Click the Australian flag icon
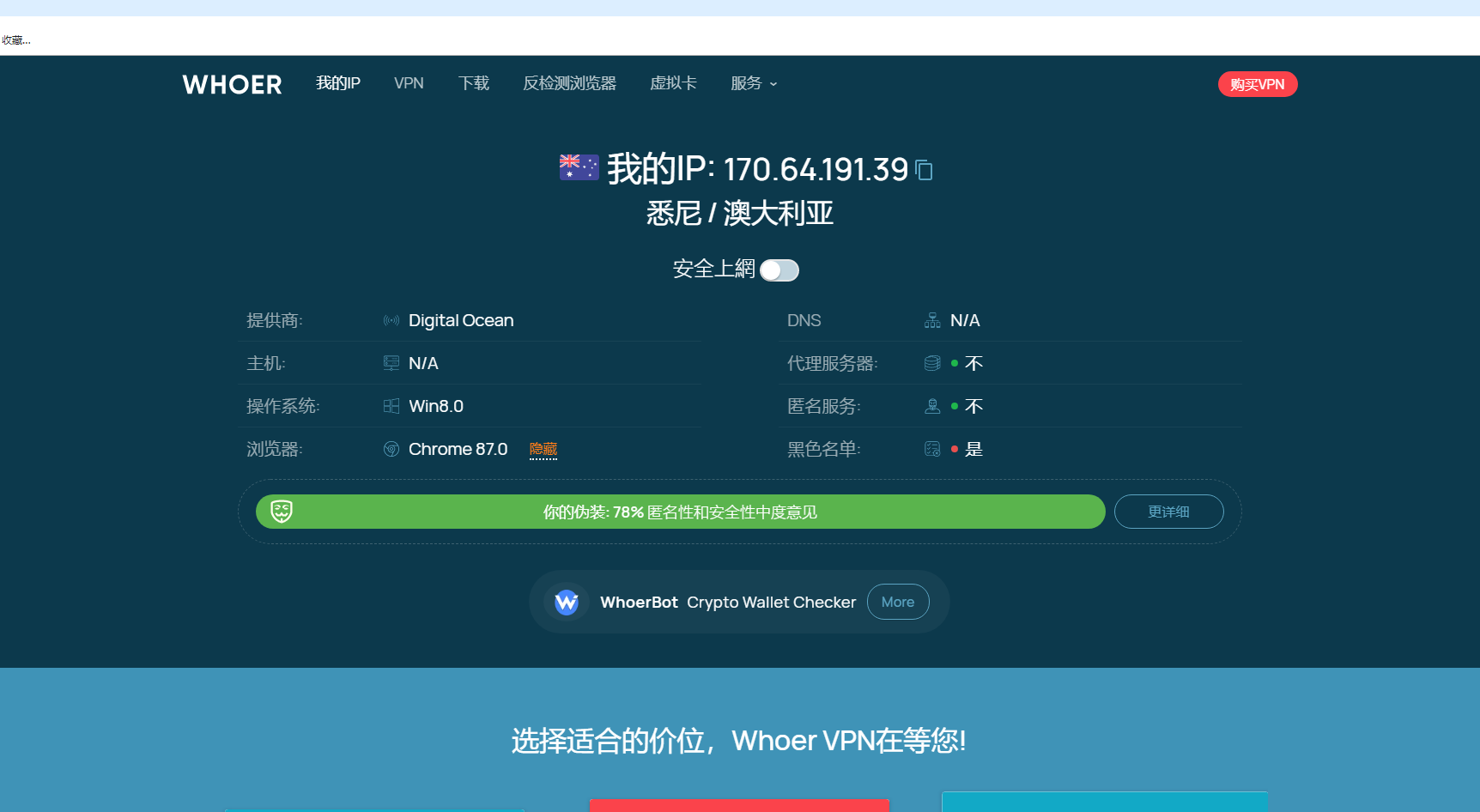The height and width of the screenshot is (812, 1480). point(579,167)
